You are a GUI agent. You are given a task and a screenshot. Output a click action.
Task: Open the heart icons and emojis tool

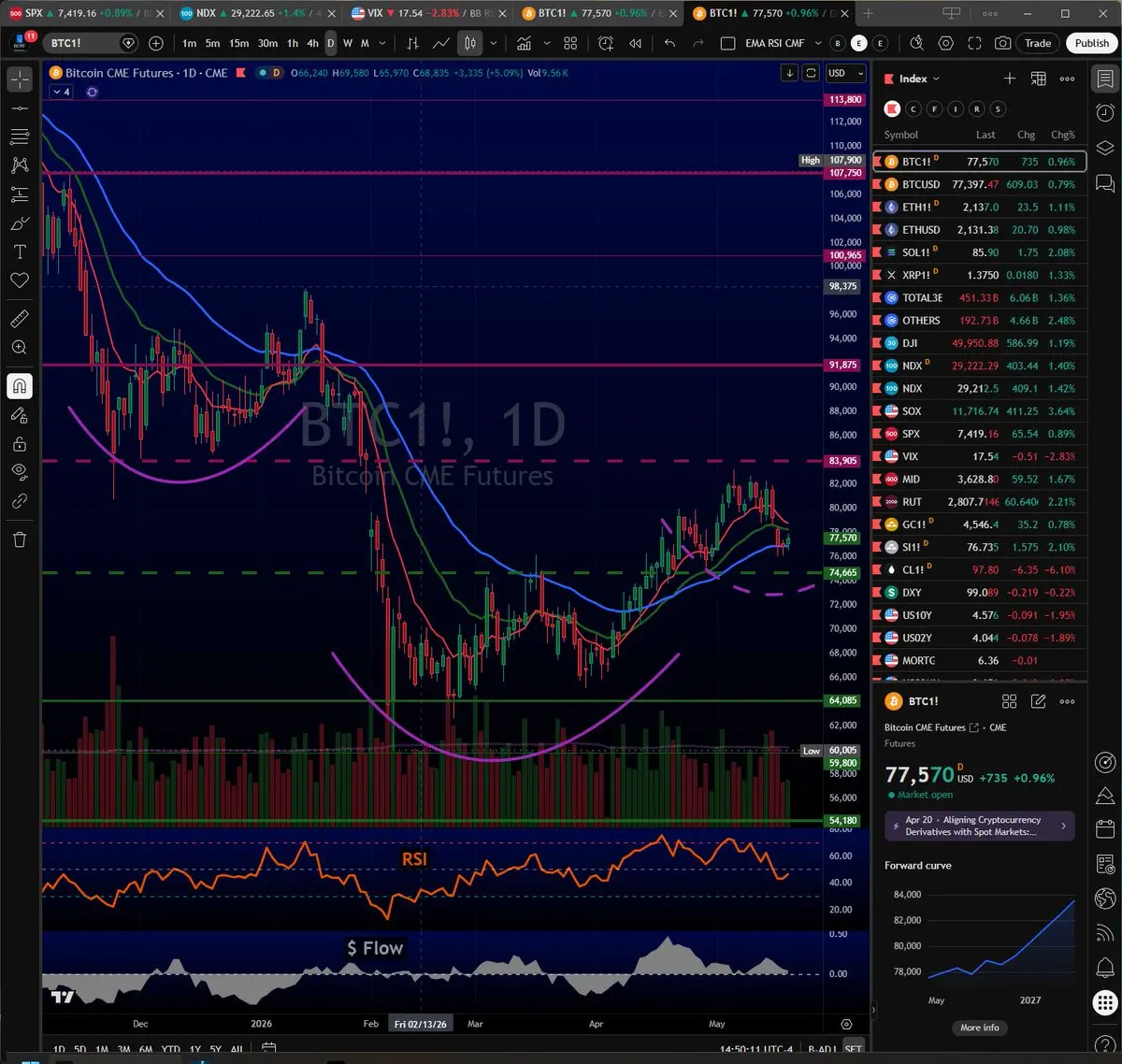coord(20,280)
